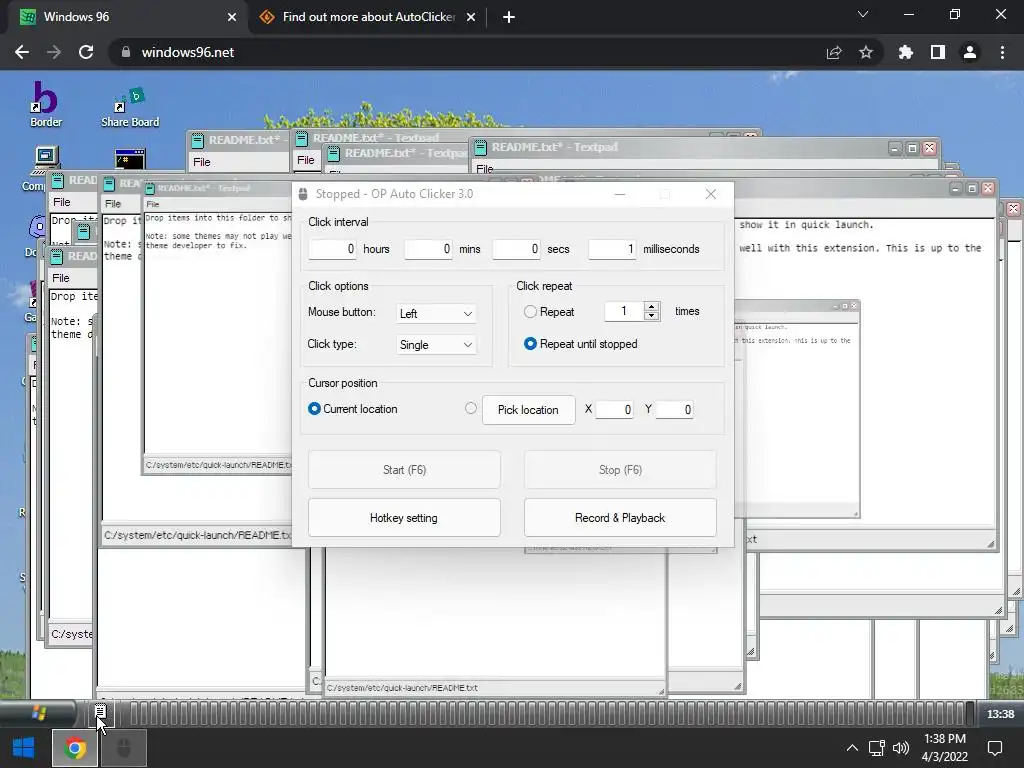Click the Pick location button

[x=528, y=410]
